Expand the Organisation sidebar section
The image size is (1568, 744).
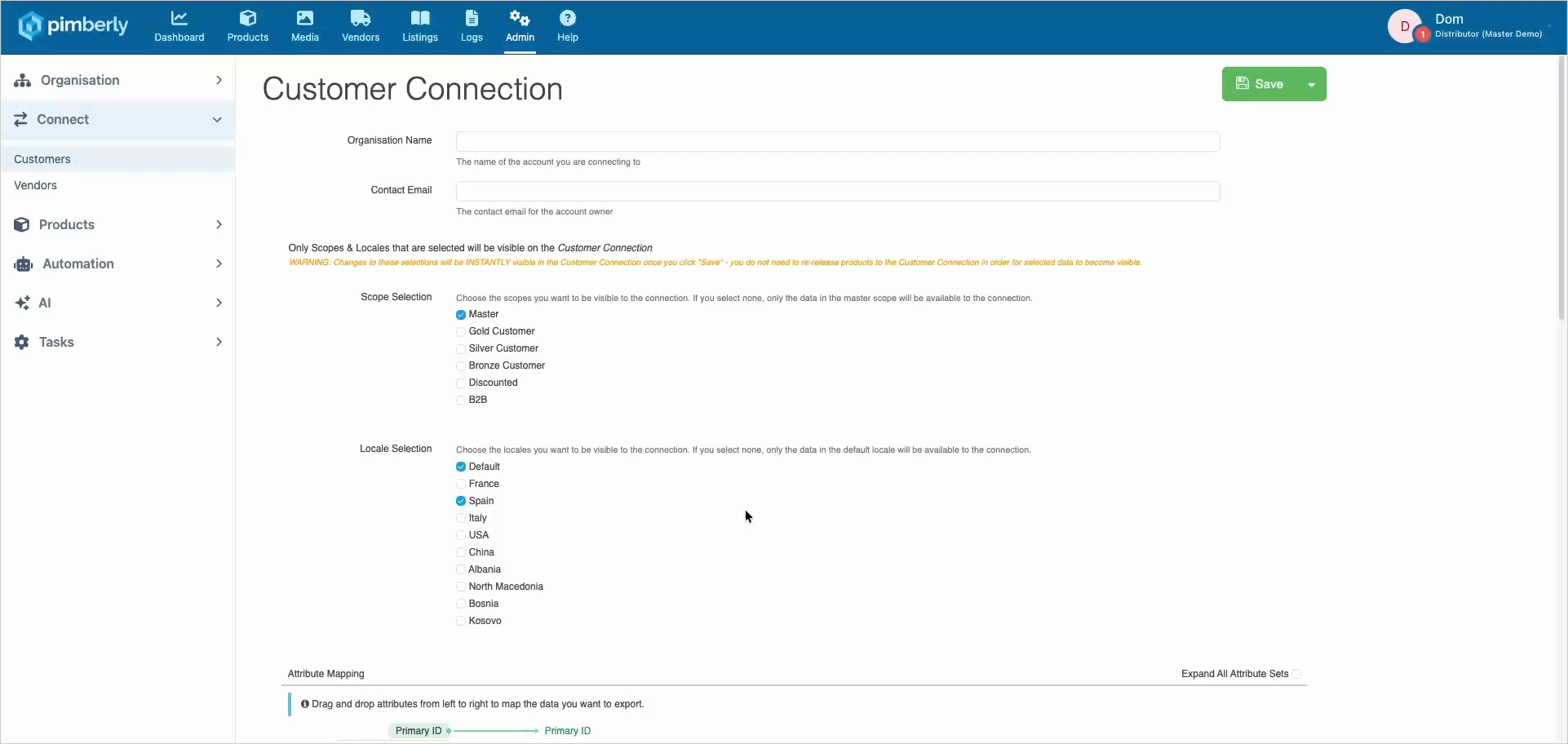tap(117, 80)
